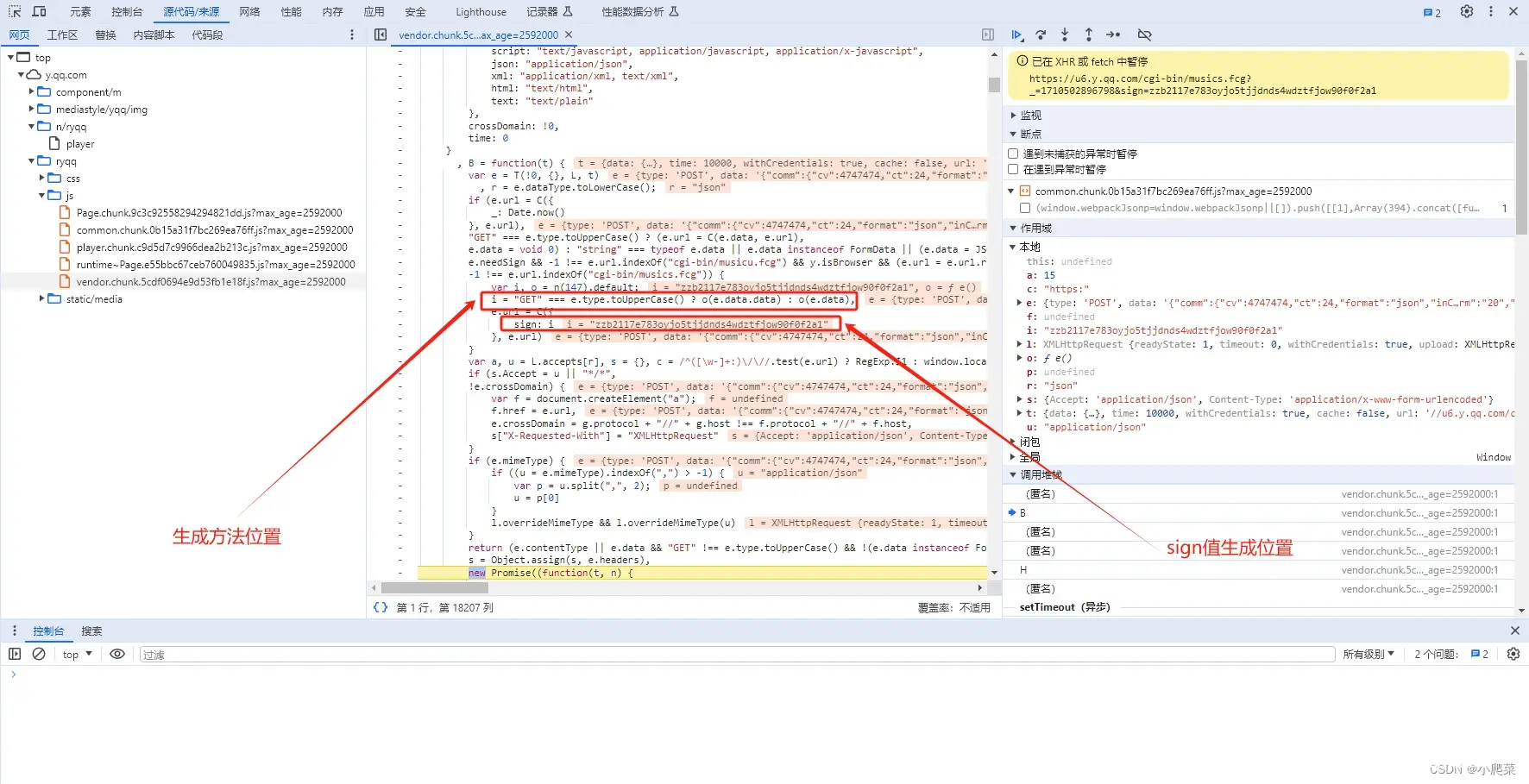This screenshot has height=784, width=1529.
Task: Open live expression eye icon
Action: 117,654
